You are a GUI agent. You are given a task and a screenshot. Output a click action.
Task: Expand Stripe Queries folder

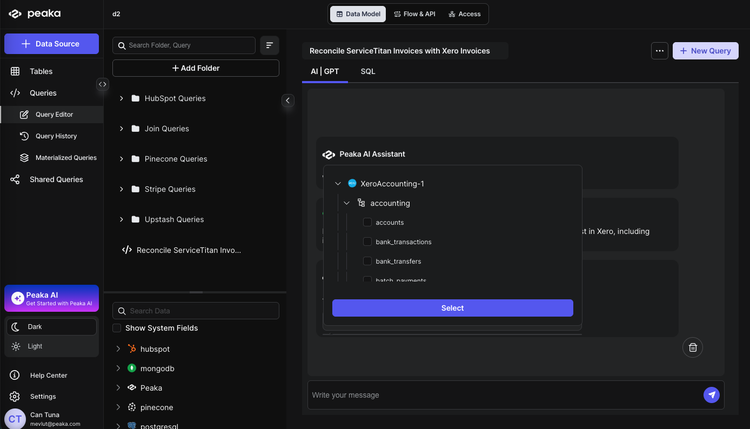click(121, 189)
